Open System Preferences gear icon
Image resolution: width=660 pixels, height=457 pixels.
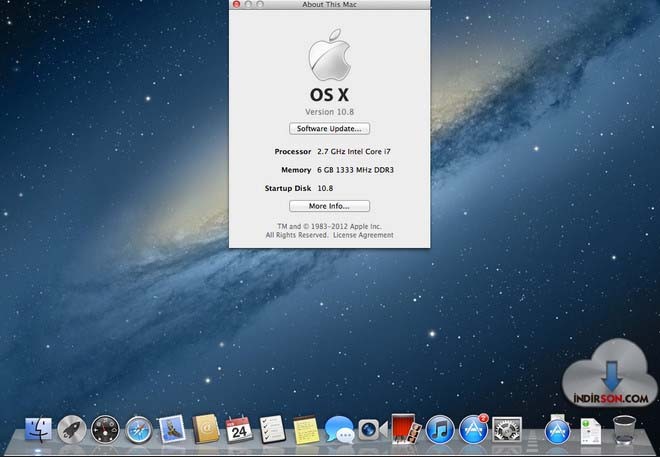point(507,430)
